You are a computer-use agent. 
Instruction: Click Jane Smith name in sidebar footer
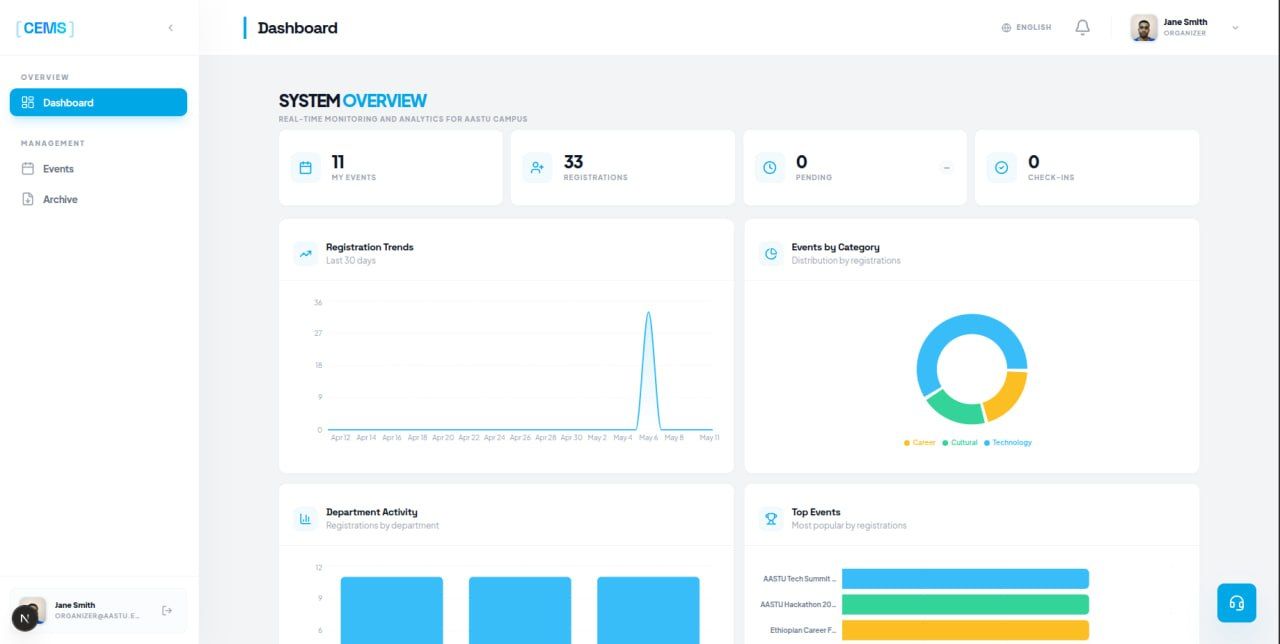coord(75,605)
